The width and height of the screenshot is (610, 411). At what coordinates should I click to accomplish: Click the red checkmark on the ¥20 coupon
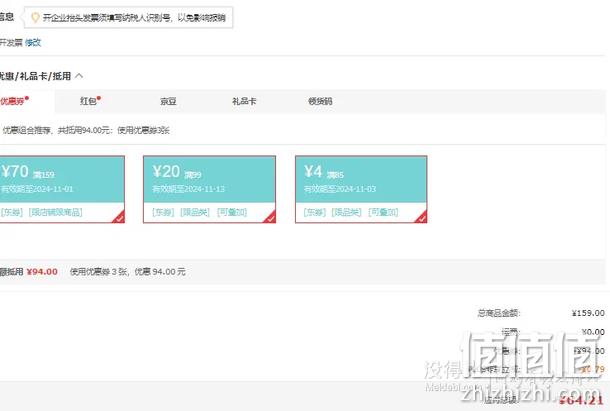pyautogui.click(x=270, y=218)
